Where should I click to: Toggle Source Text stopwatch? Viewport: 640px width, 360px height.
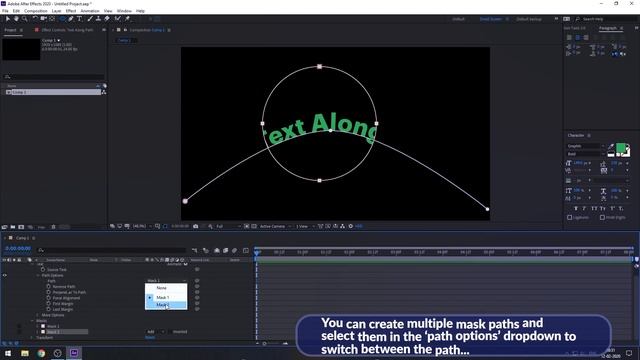43,269
